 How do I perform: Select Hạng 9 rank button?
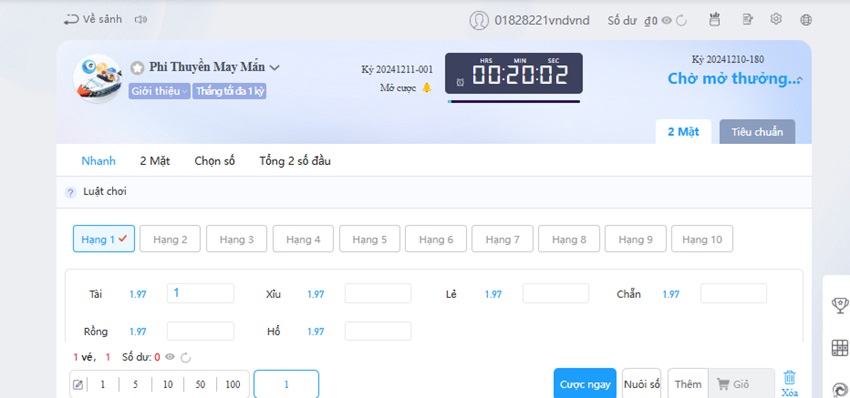[x=635, y=239]
